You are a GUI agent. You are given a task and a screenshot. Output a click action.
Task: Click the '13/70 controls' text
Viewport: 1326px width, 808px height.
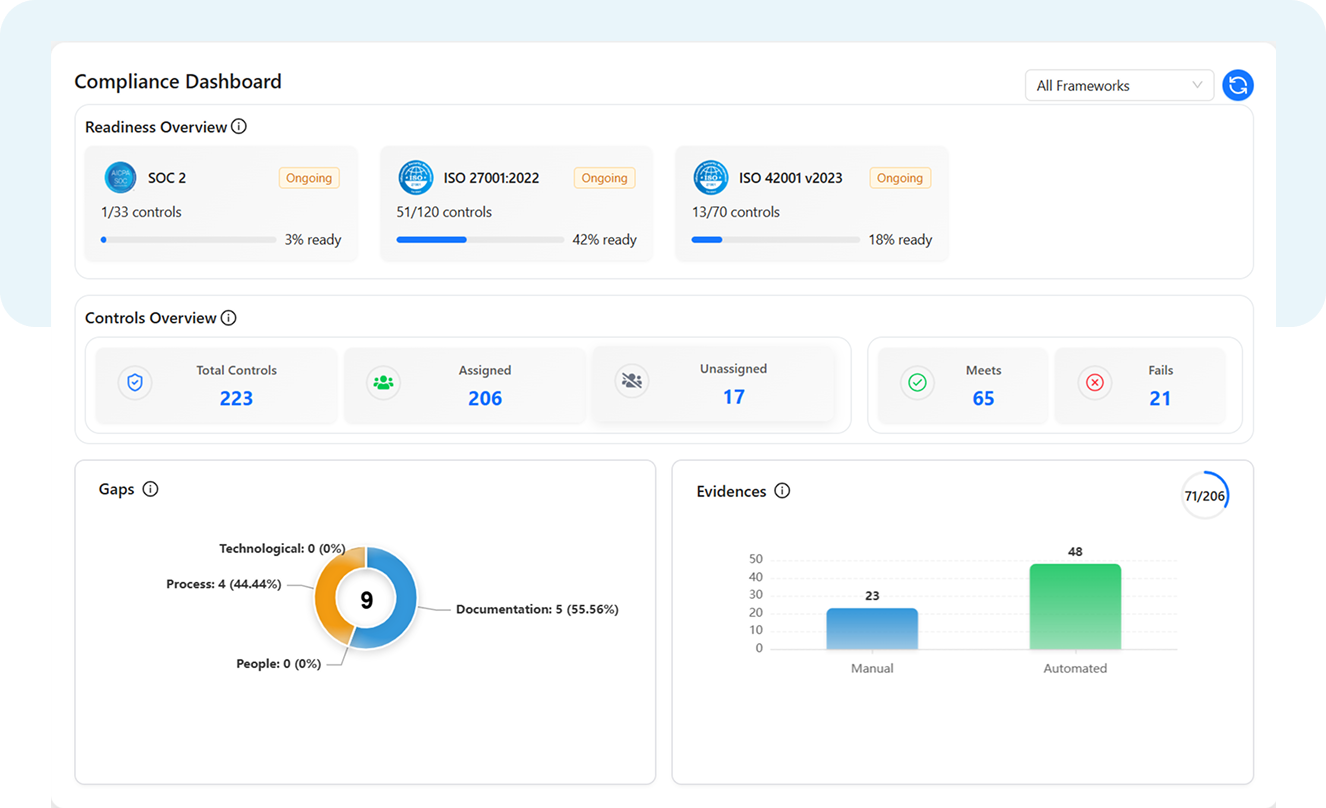pos(736,212)
